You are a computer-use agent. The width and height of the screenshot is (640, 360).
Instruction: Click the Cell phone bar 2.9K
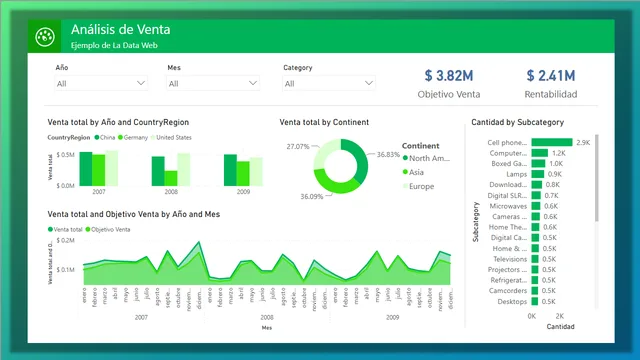(552, 142)
